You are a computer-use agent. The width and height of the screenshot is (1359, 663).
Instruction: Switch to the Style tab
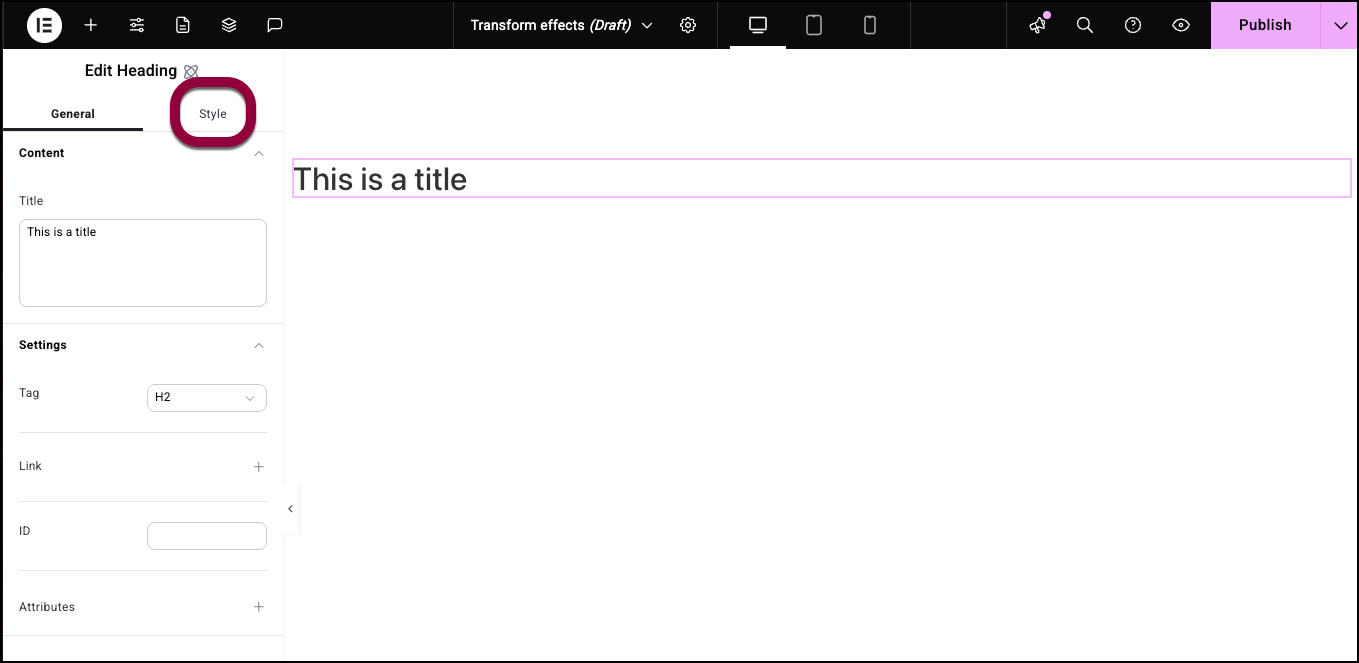213,114
